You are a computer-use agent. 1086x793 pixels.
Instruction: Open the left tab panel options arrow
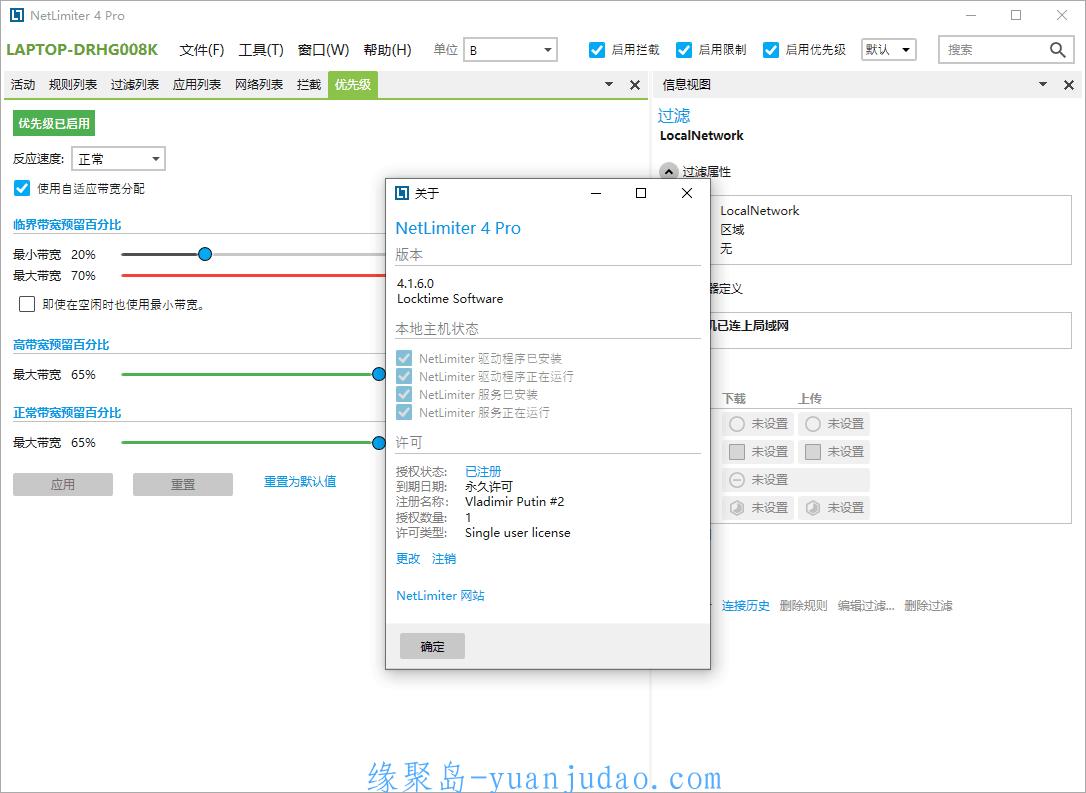pos(609,84)
